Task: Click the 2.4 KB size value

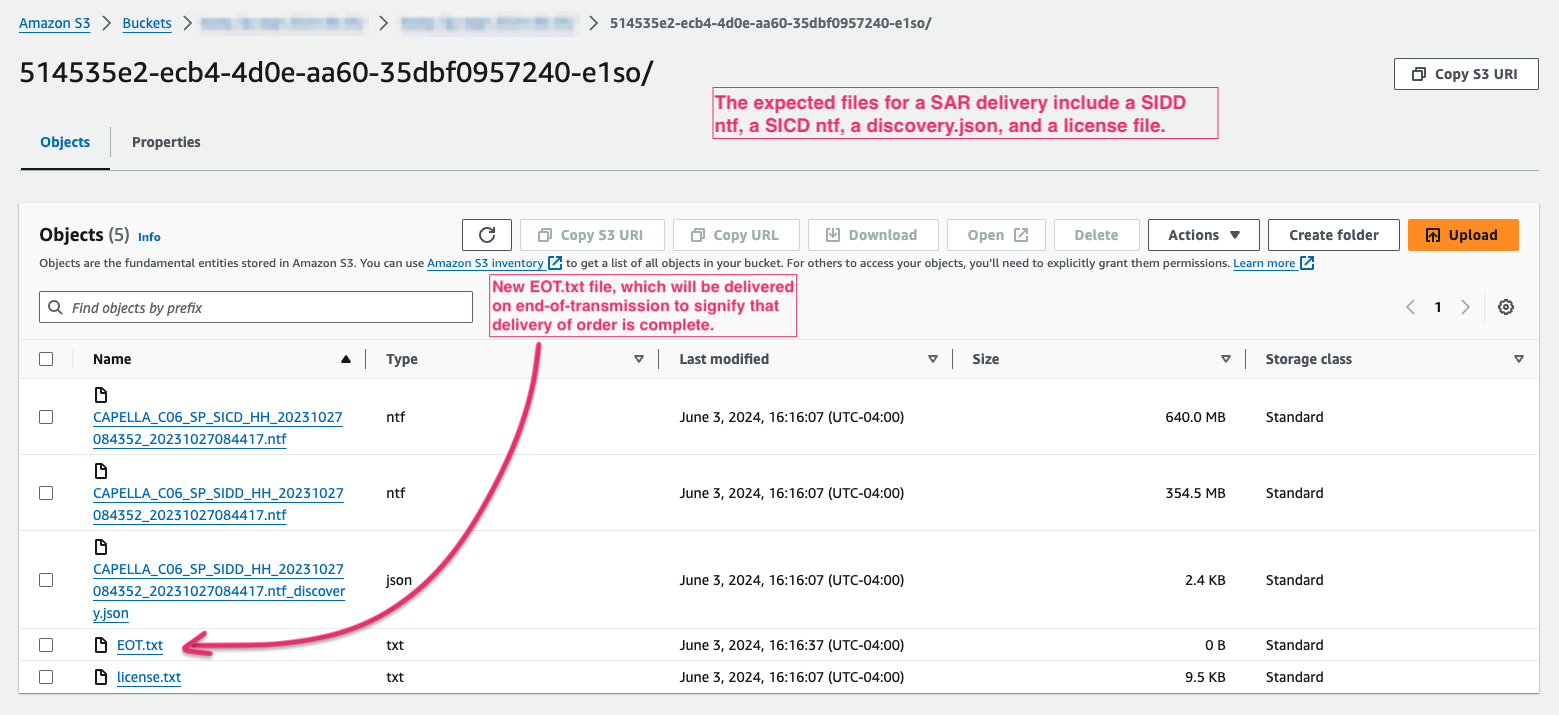Action: click(x=1203, y=580)
